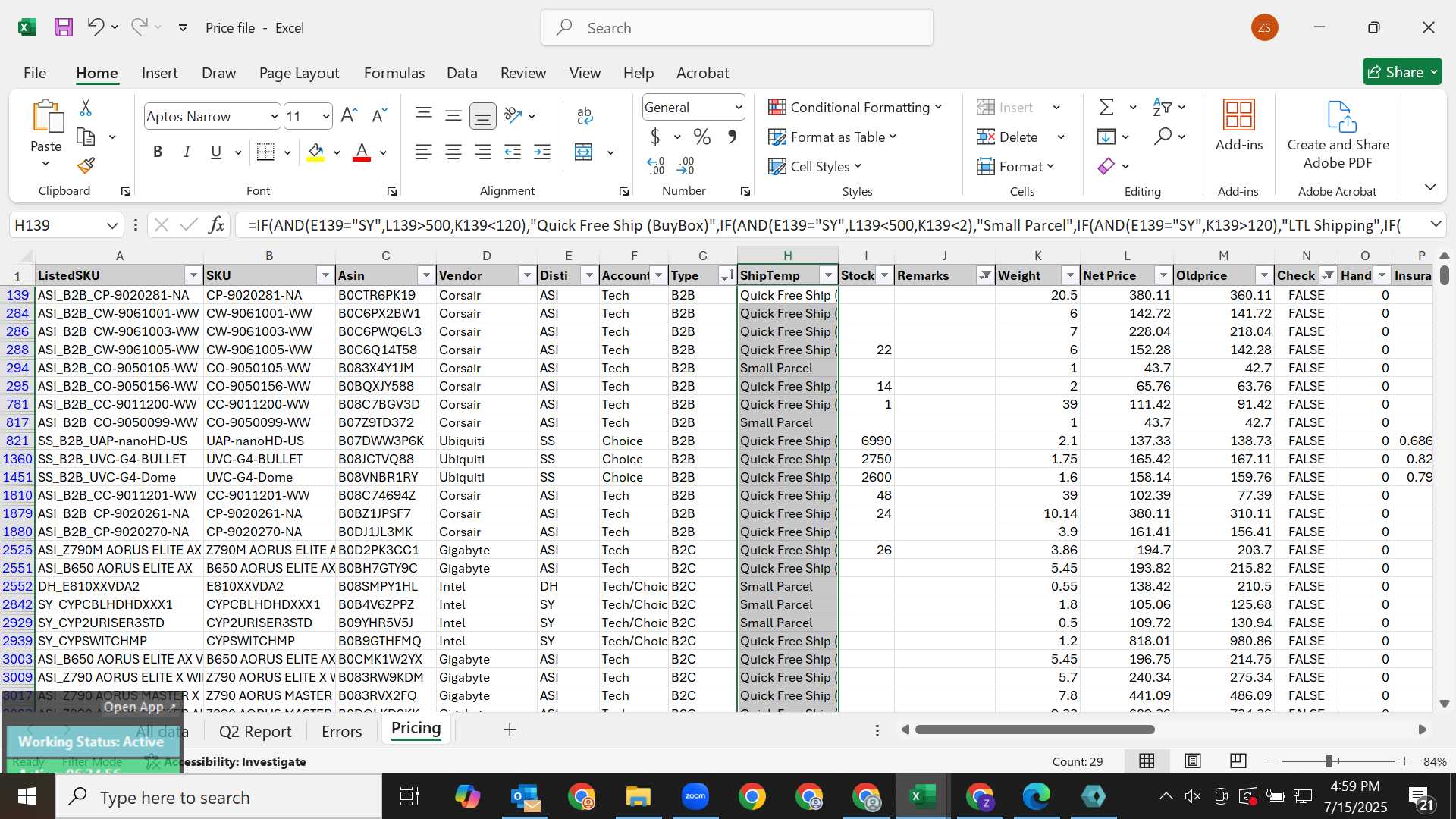Toggle Underline formatting
1456x819 pixels.
pos(216,152)
